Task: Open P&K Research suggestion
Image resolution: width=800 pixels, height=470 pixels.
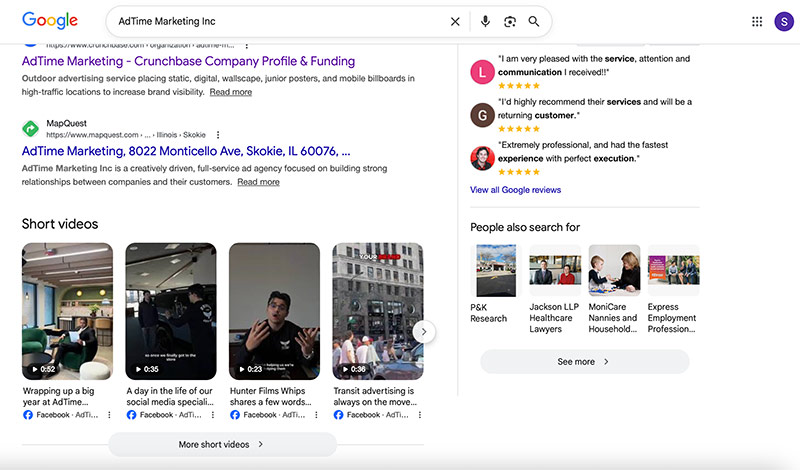Action: (x=496, y=284)
